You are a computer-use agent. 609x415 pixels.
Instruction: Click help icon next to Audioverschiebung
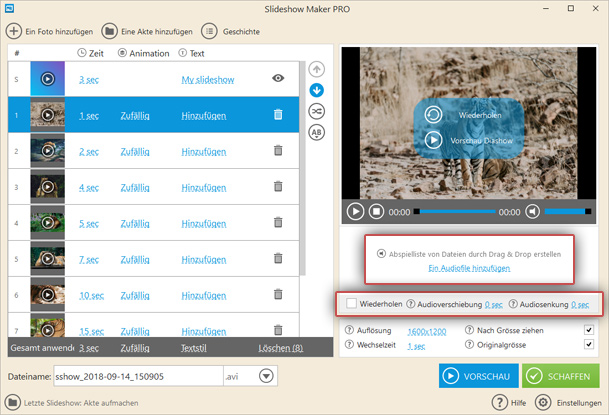tap(411, 304)
